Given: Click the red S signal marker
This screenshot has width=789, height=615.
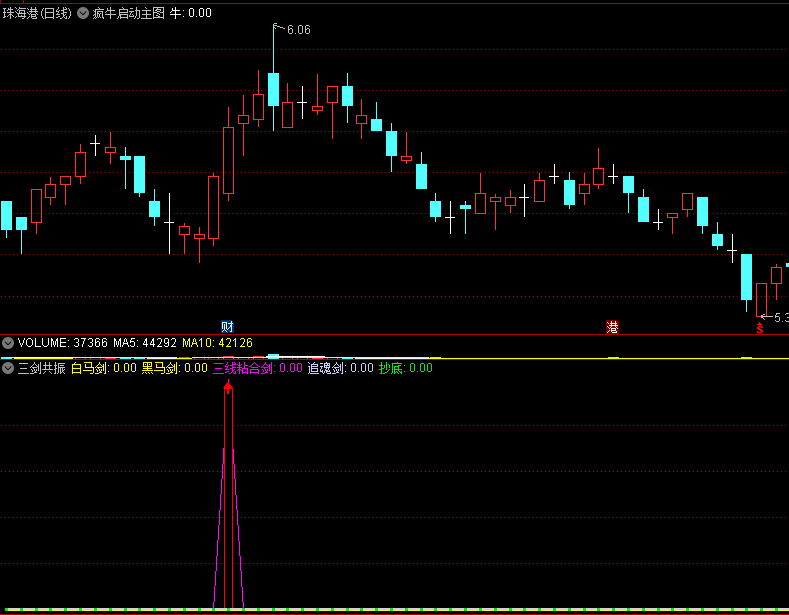Looking at the screenshot, I should click(760, 328).
